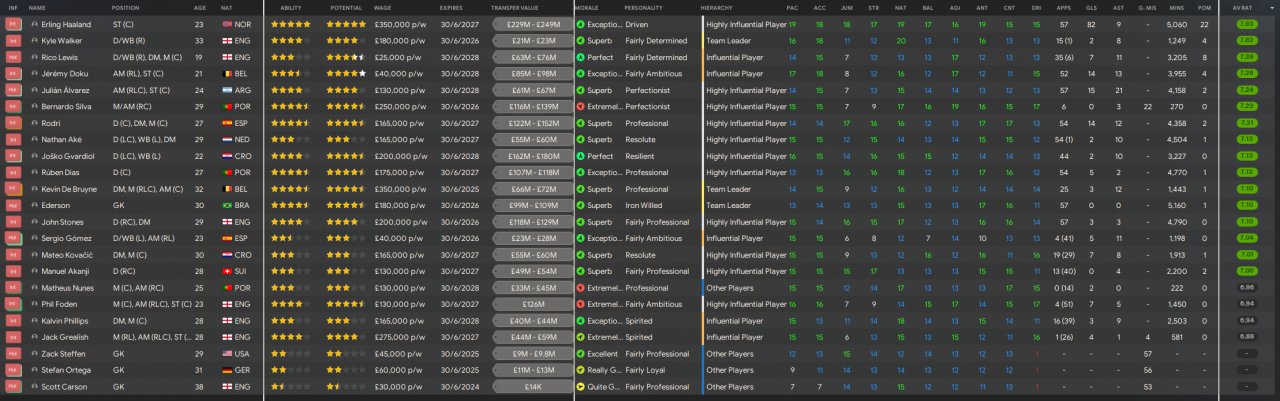Click the green morale icon for Erling Haaland
This screenshot has width=1280, height=401.
coord(581,24)
